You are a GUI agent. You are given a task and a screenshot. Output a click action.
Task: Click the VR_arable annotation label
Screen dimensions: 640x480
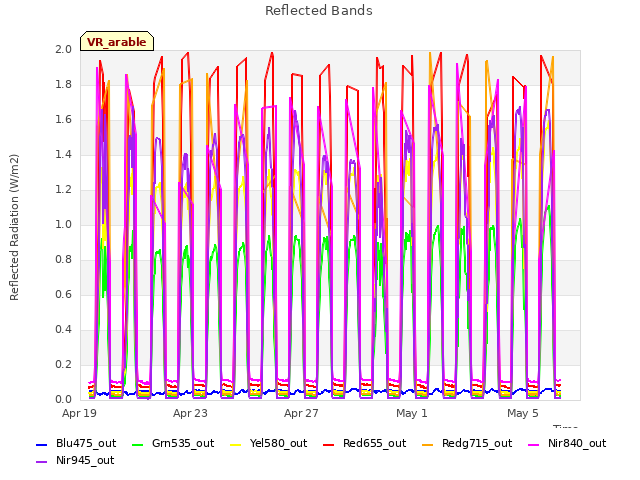[117, 42]
